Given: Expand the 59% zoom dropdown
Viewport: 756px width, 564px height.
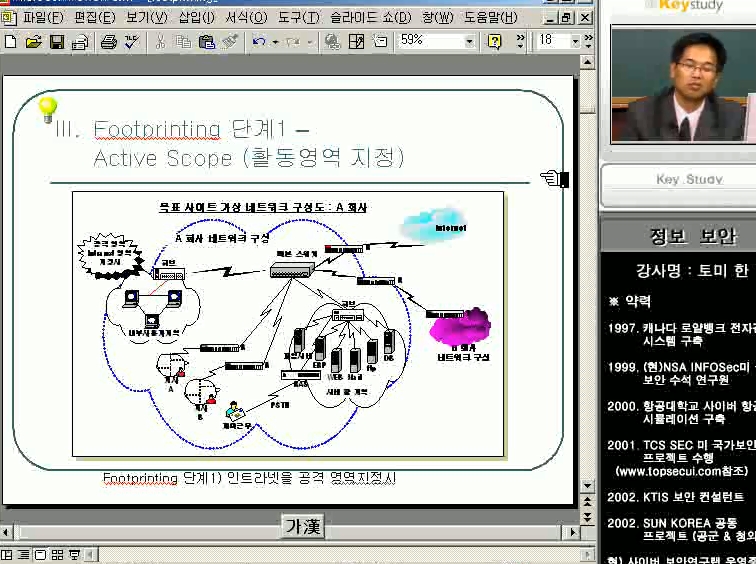Looking at the screenshot, I should [469, 42].
